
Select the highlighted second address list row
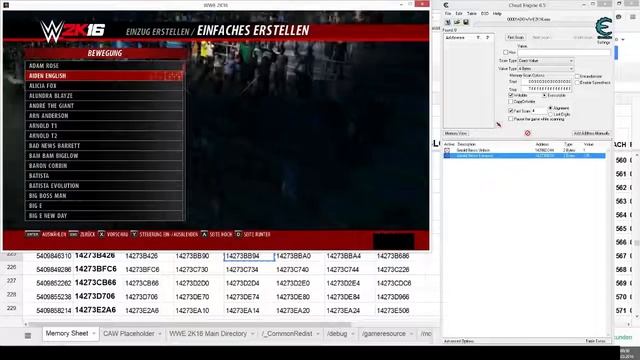coord(524,156)
